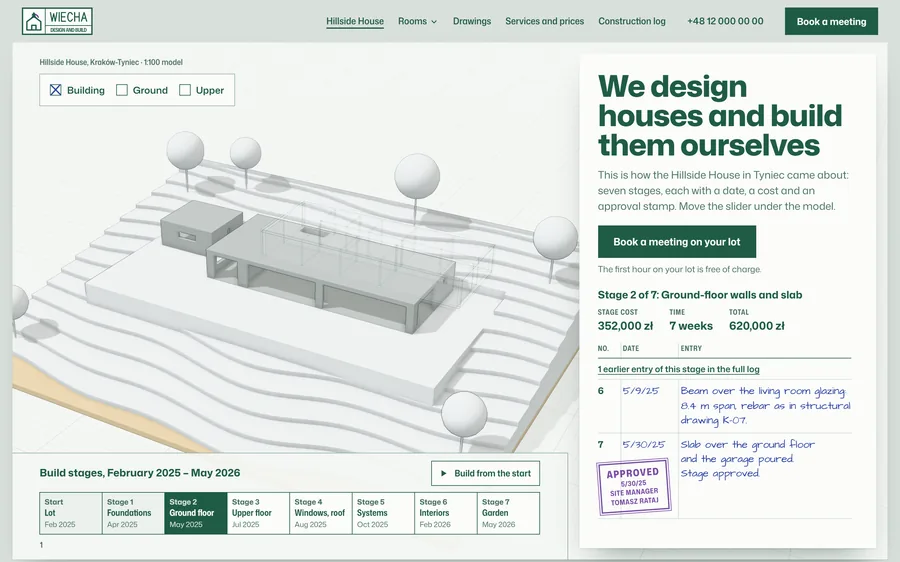Select the Start Lot stage
This screenshot has width=900, height=562.
coord(71,513)
